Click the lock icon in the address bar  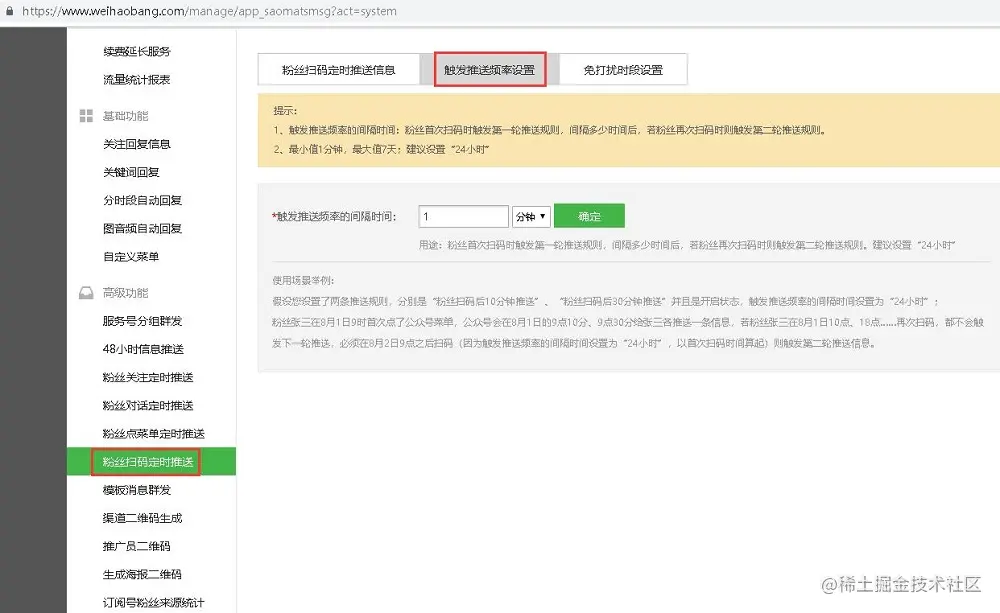10,11
